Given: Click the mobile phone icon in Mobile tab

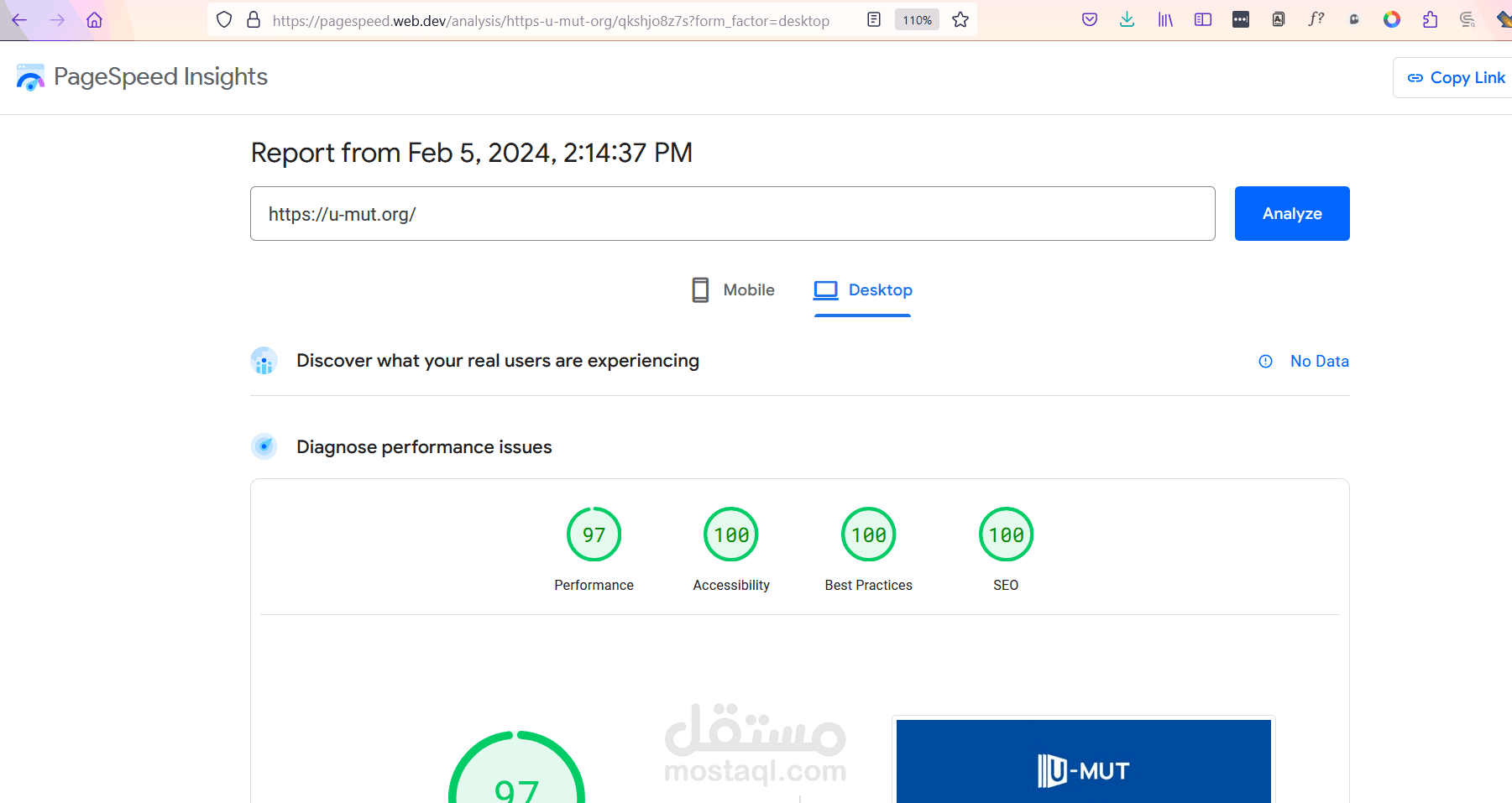Looking at the screenshot, I should (700, 290).
